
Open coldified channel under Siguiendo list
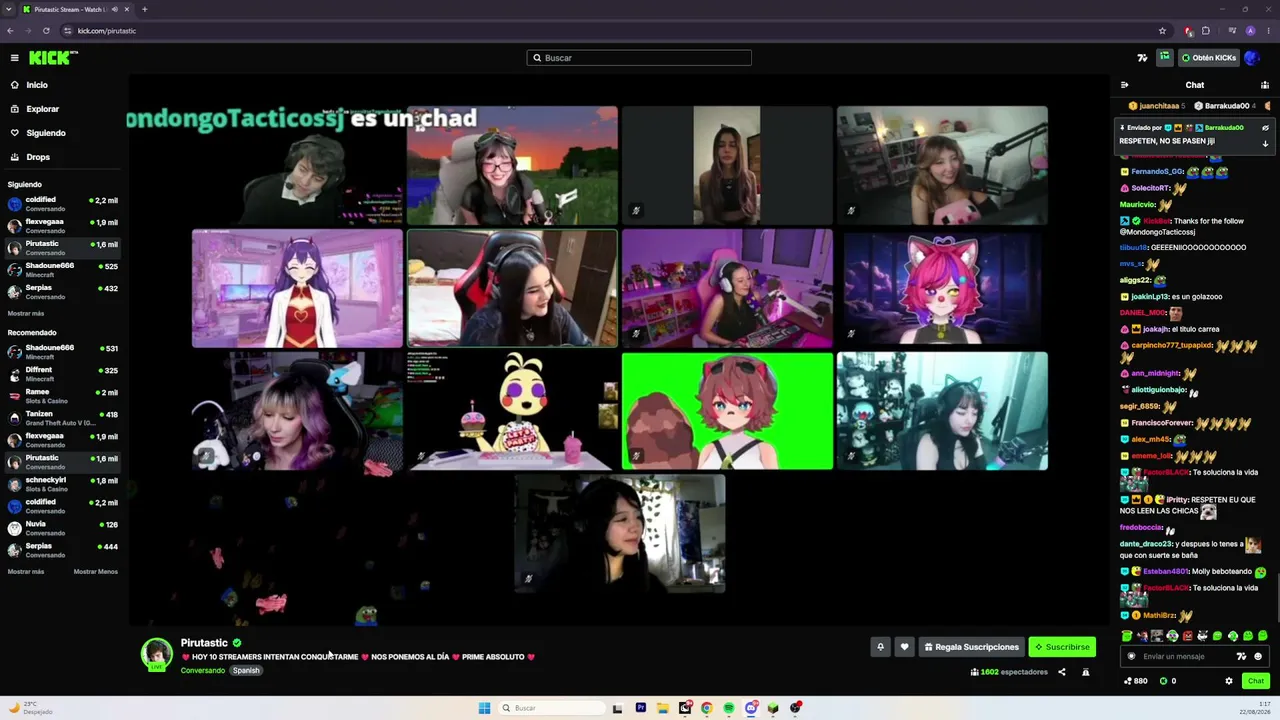(x=64, y=204)
